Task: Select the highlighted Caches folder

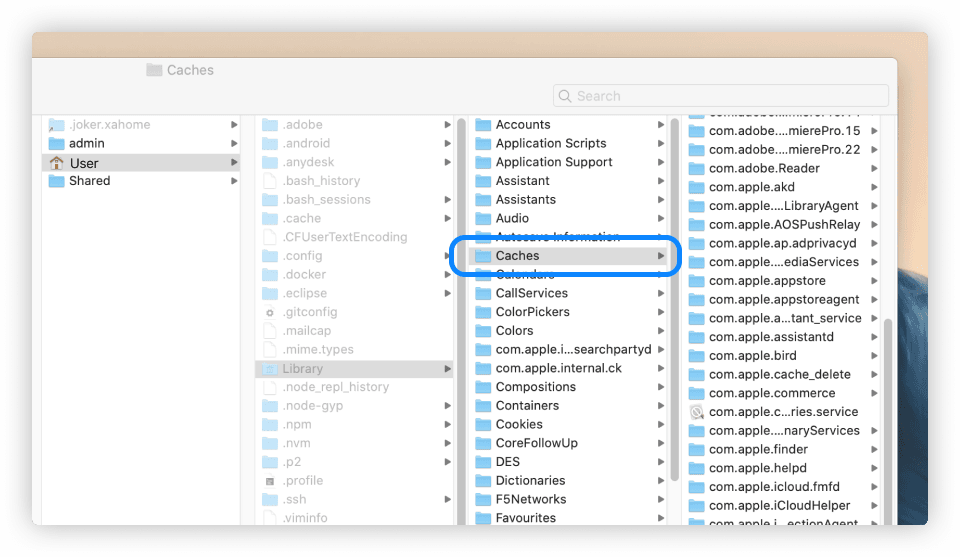Action: (565, 256)
